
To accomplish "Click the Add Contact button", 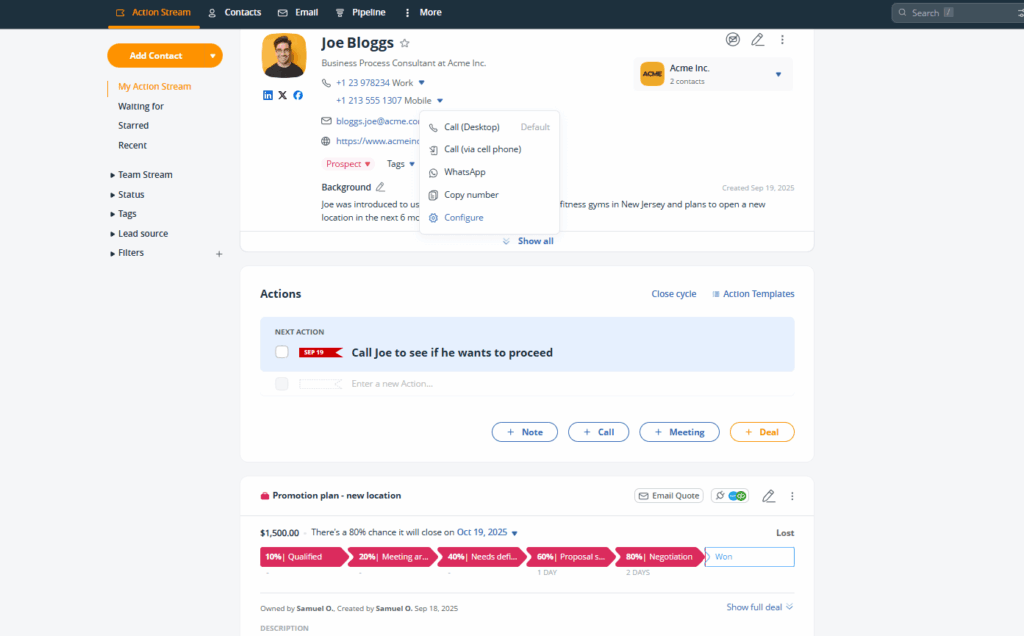I will click(156, 56).
